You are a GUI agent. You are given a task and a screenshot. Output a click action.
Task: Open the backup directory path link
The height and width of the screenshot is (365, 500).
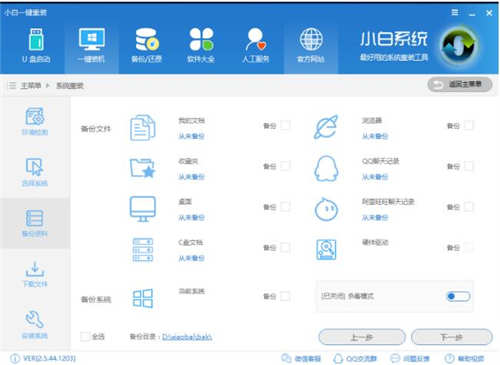click(187, 337)
